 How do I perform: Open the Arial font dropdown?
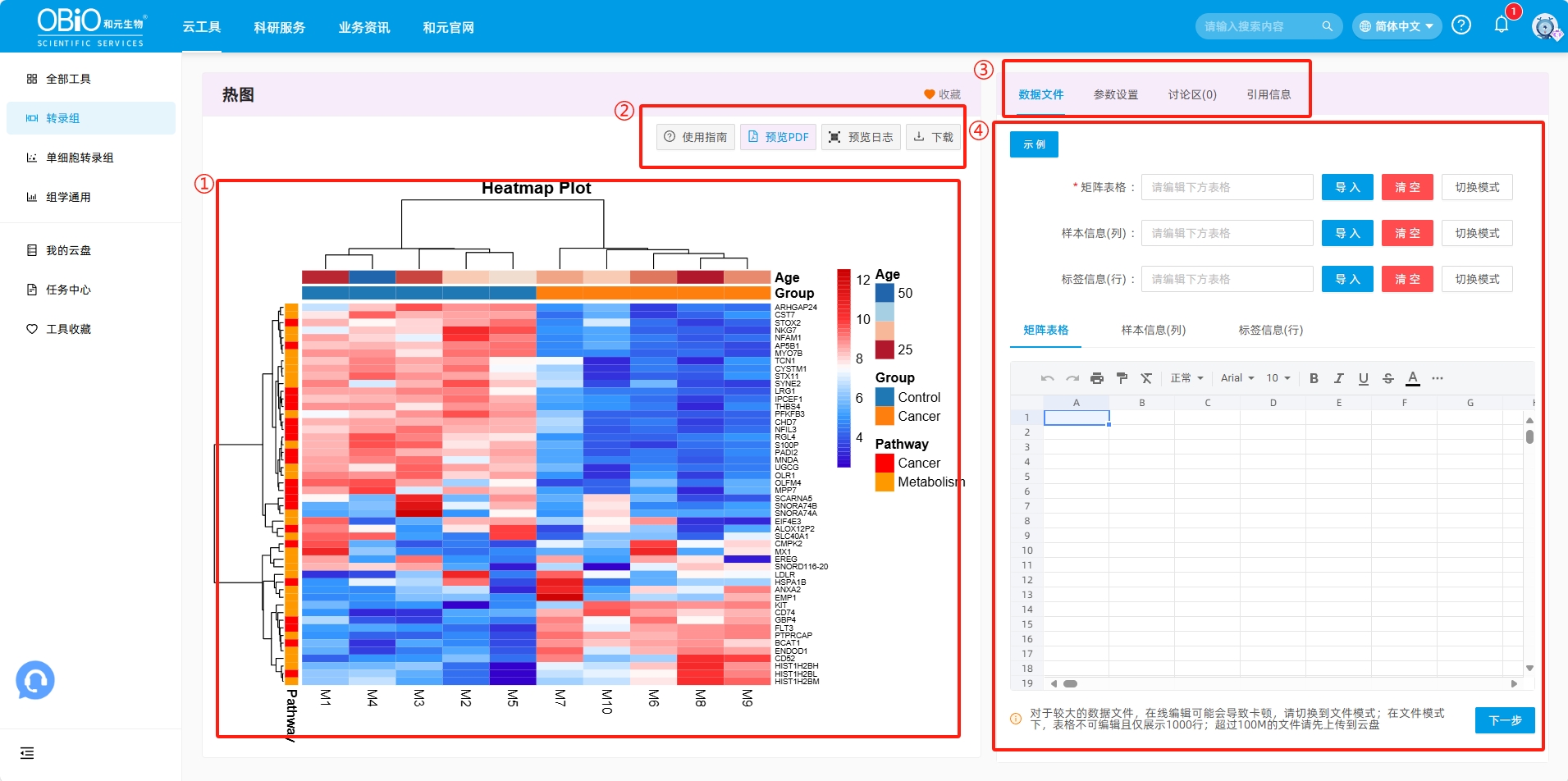(x=1237, y=378)
